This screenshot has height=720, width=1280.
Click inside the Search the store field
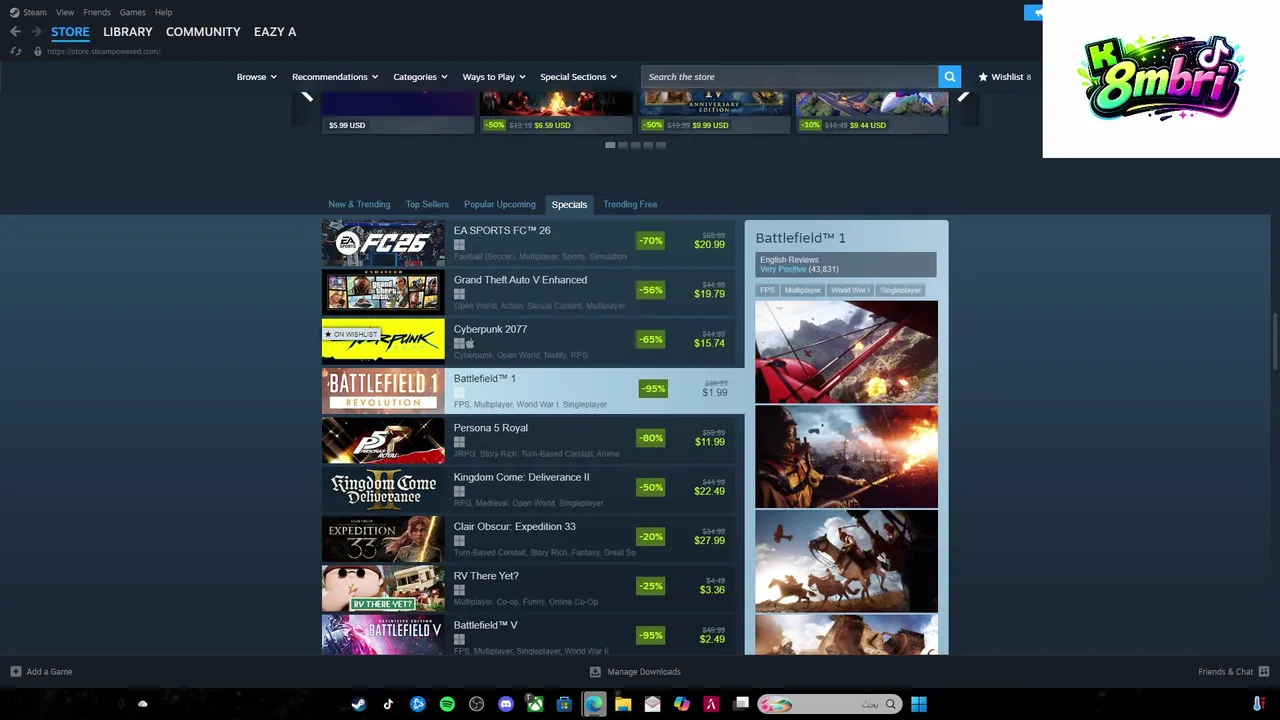[790, 77]
